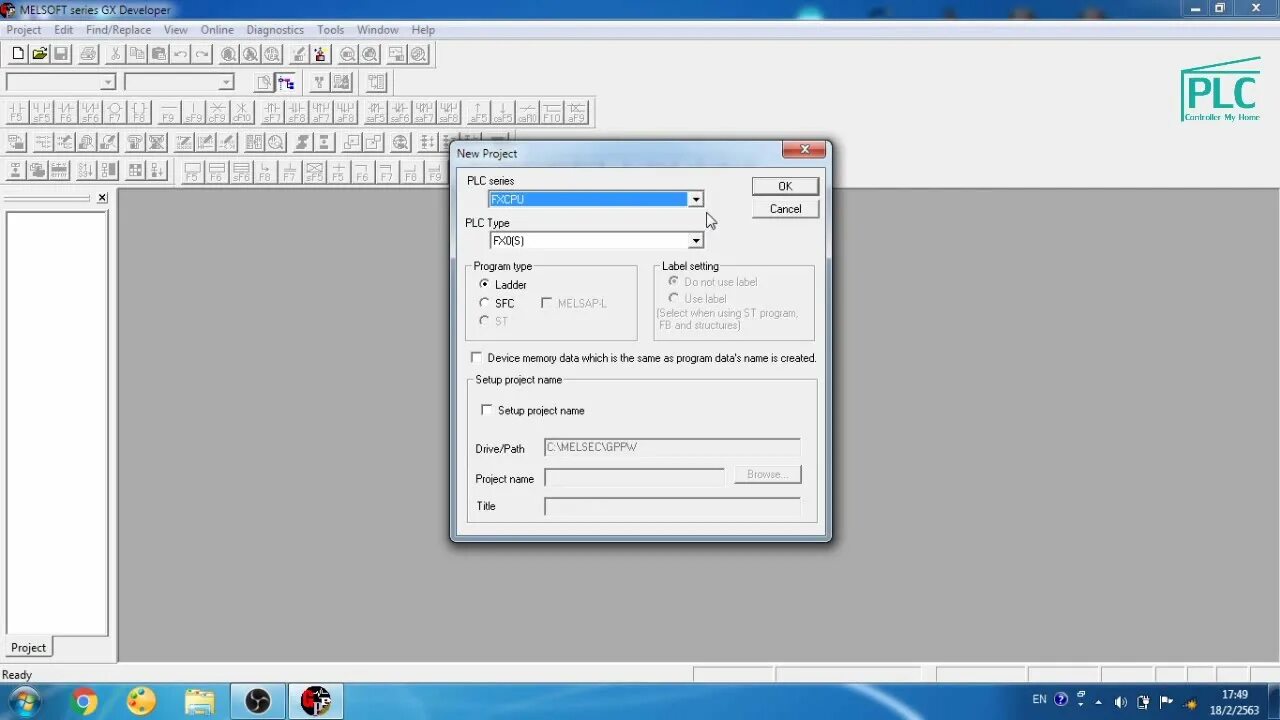The height and width of the screenshot is (720, 1280).
Task: Click the Read from PLC toolbar icon
Action: [x=321, y=54]
